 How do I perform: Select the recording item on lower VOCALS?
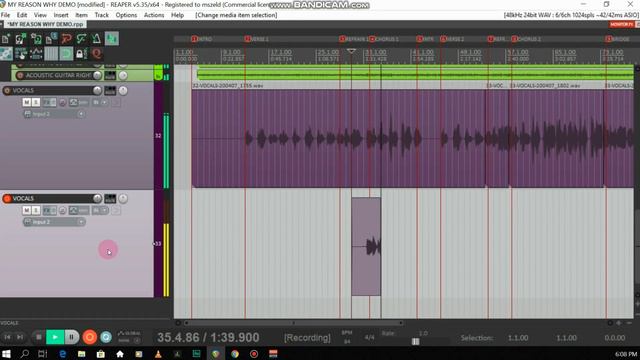pyautogui.click(x=366, y=247)
